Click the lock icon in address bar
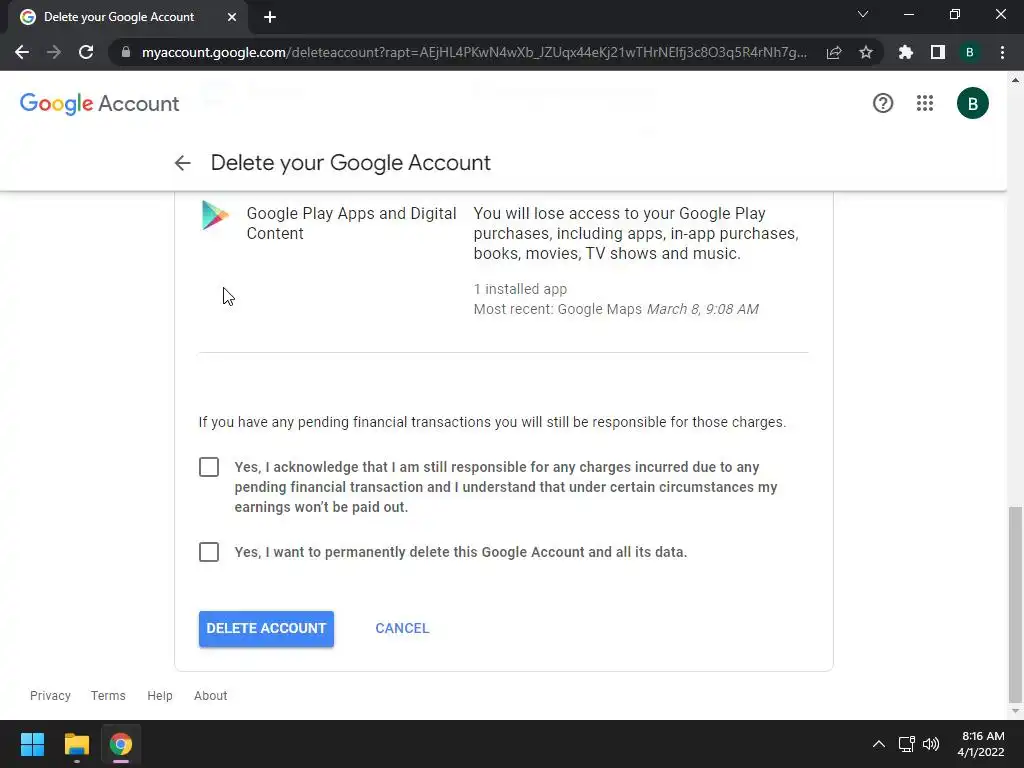Screen dimensions: 1024x768 coord(126,52)
